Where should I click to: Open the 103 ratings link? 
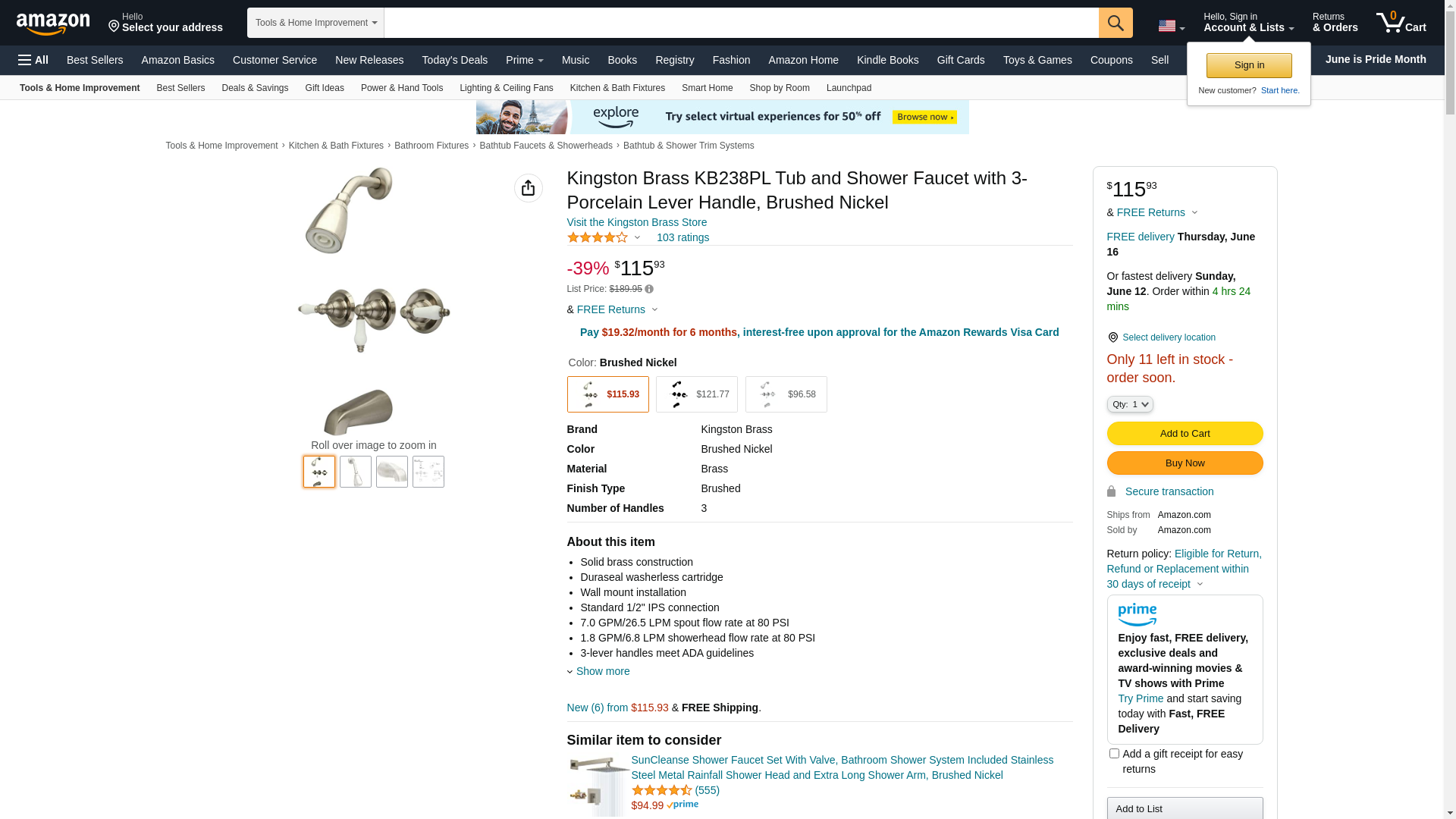pos(683,237)
